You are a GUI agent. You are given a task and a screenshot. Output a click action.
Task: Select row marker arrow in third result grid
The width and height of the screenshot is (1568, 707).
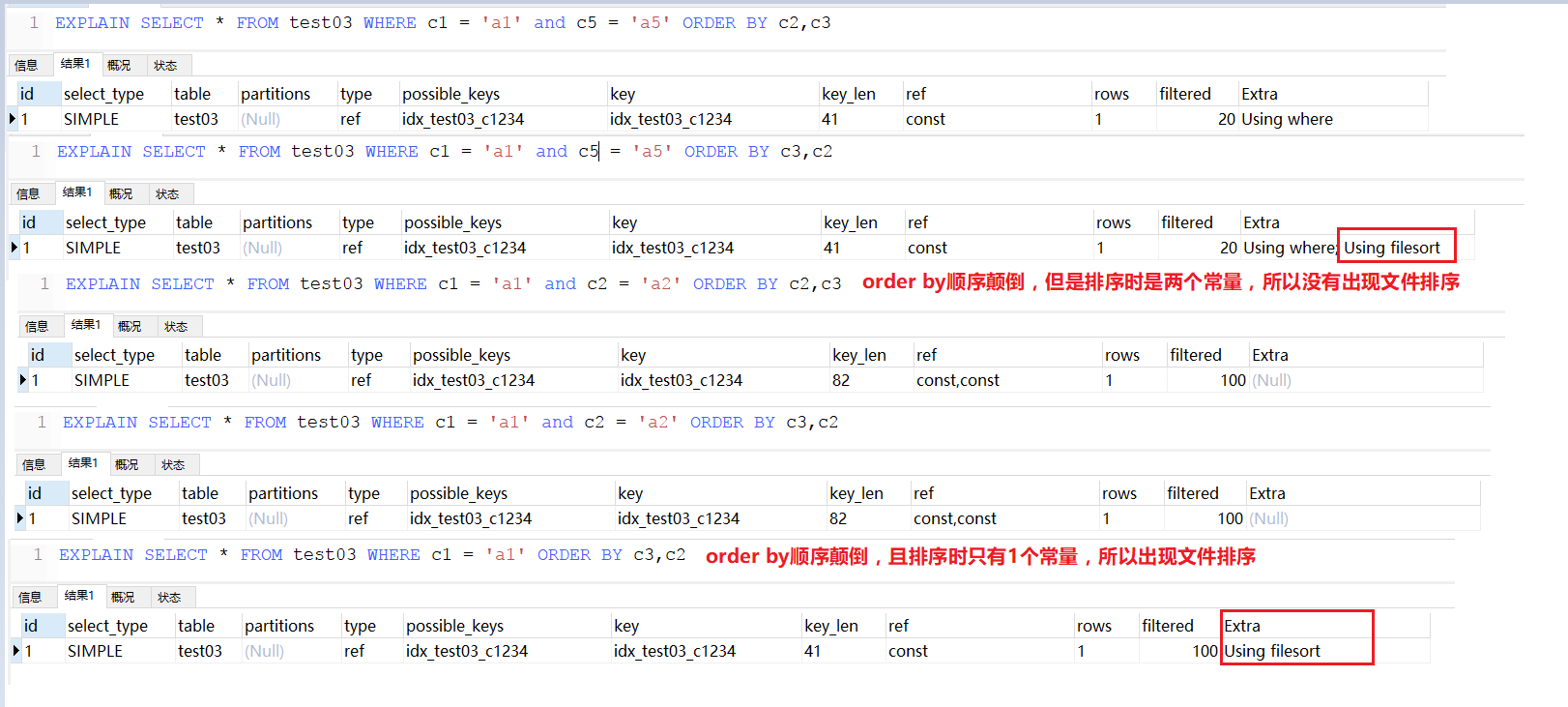(23, 380)
